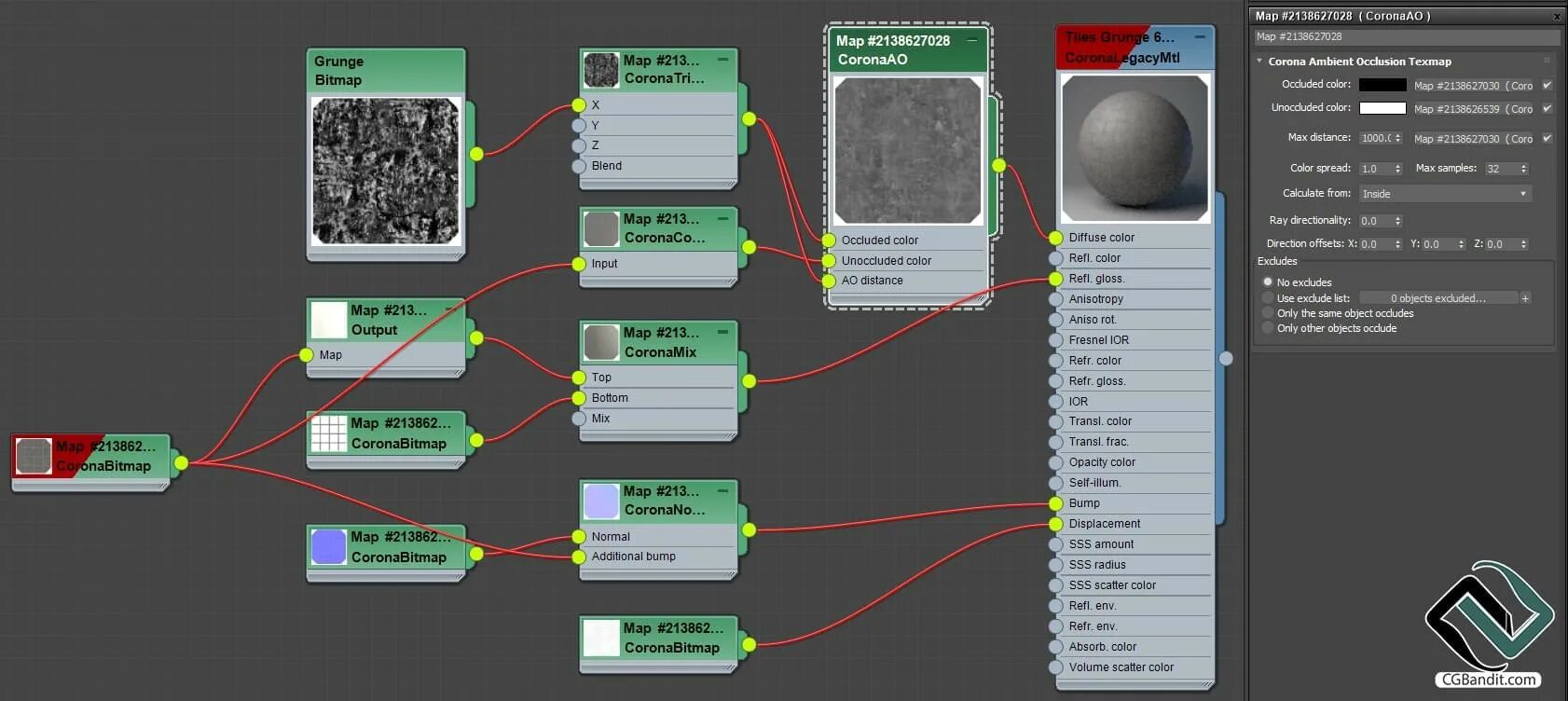
Task: Open the Unoccluded color map #2138626539 button
Action: pos(1473,108)
